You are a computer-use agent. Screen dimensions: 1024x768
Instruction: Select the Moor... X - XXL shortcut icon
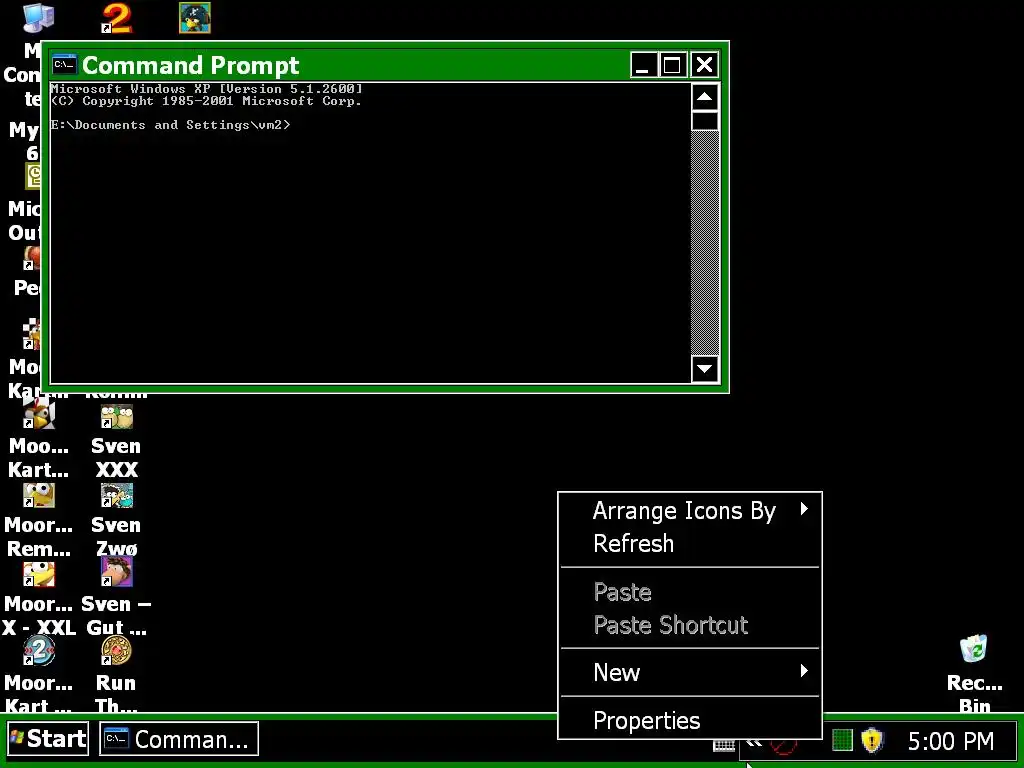point(39,575)
